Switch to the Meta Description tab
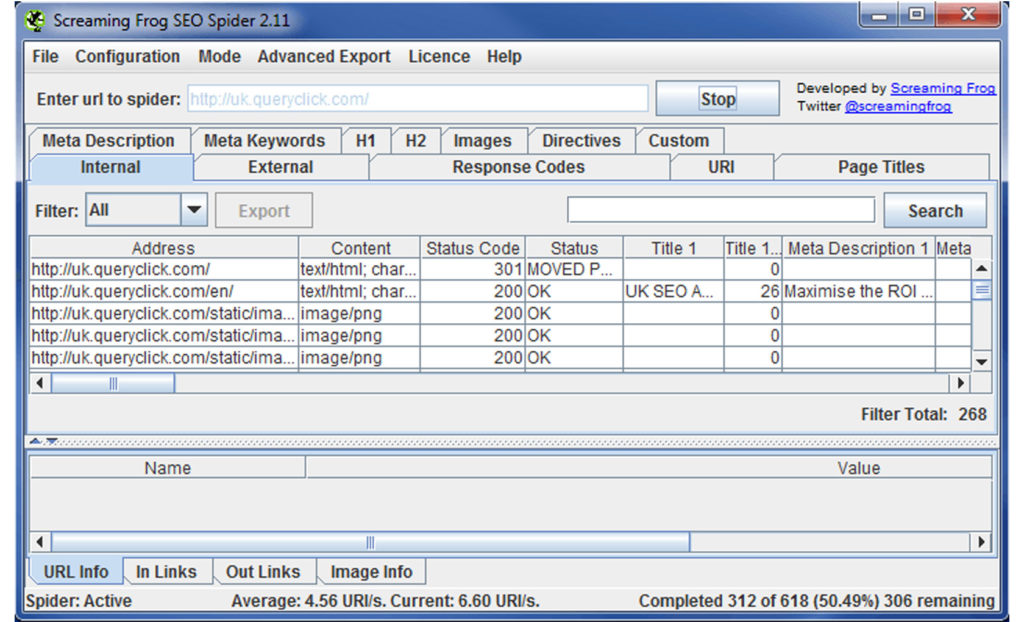1024x622 pixels. click(108, 140)
